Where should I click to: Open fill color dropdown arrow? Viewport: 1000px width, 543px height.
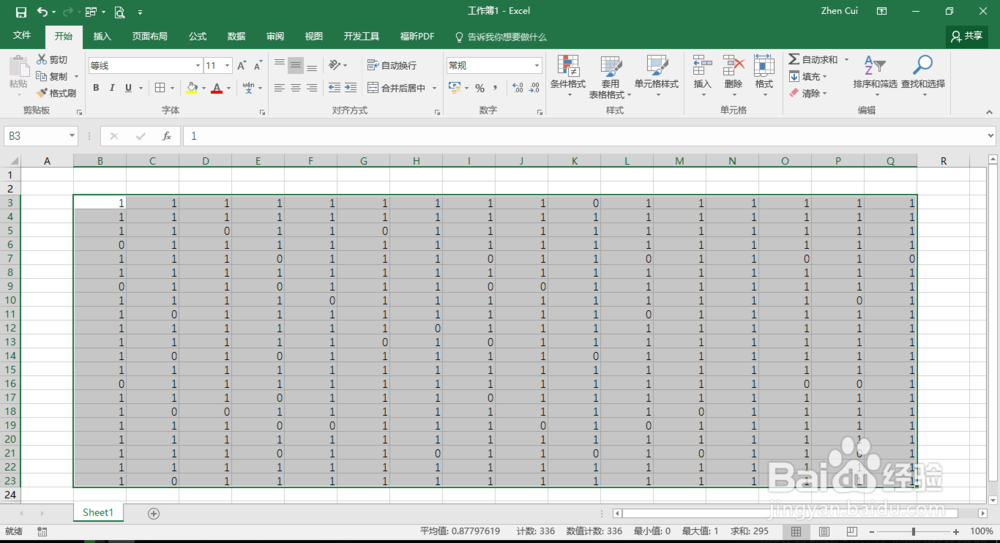coord(203,88)
